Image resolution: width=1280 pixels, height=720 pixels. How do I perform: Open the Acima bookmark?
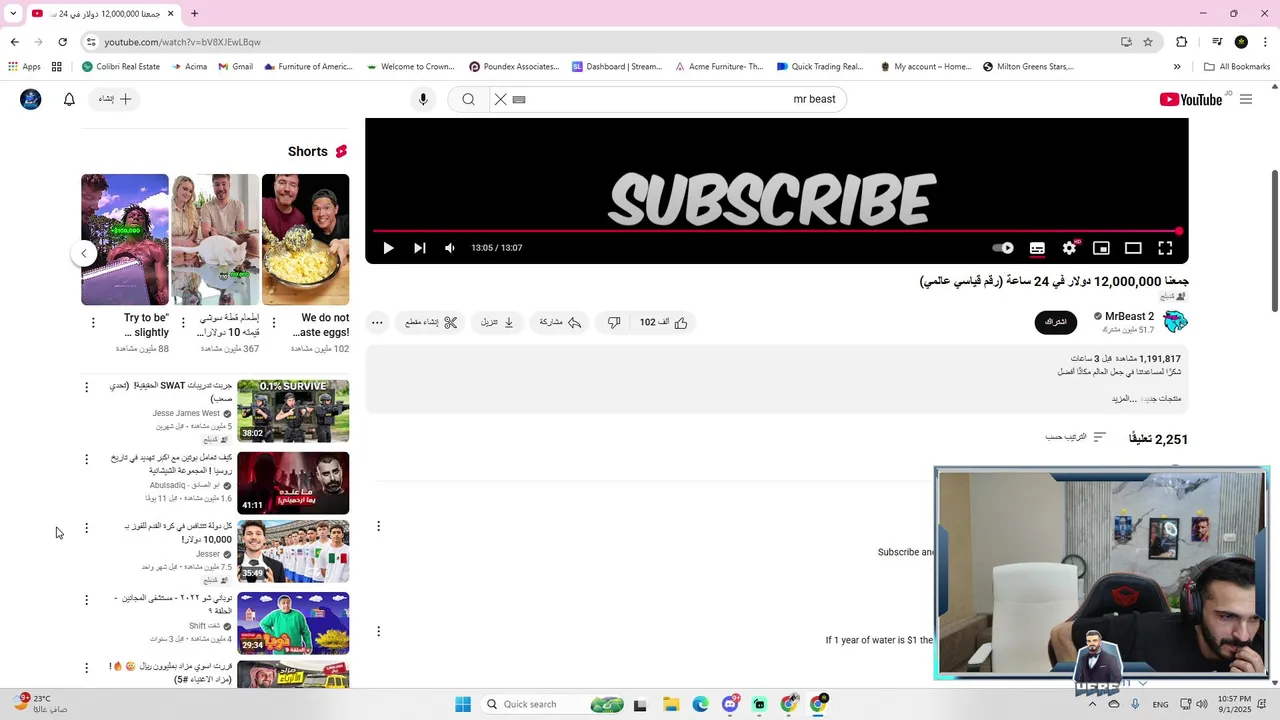pyautogui.click(x=189, y=67)
